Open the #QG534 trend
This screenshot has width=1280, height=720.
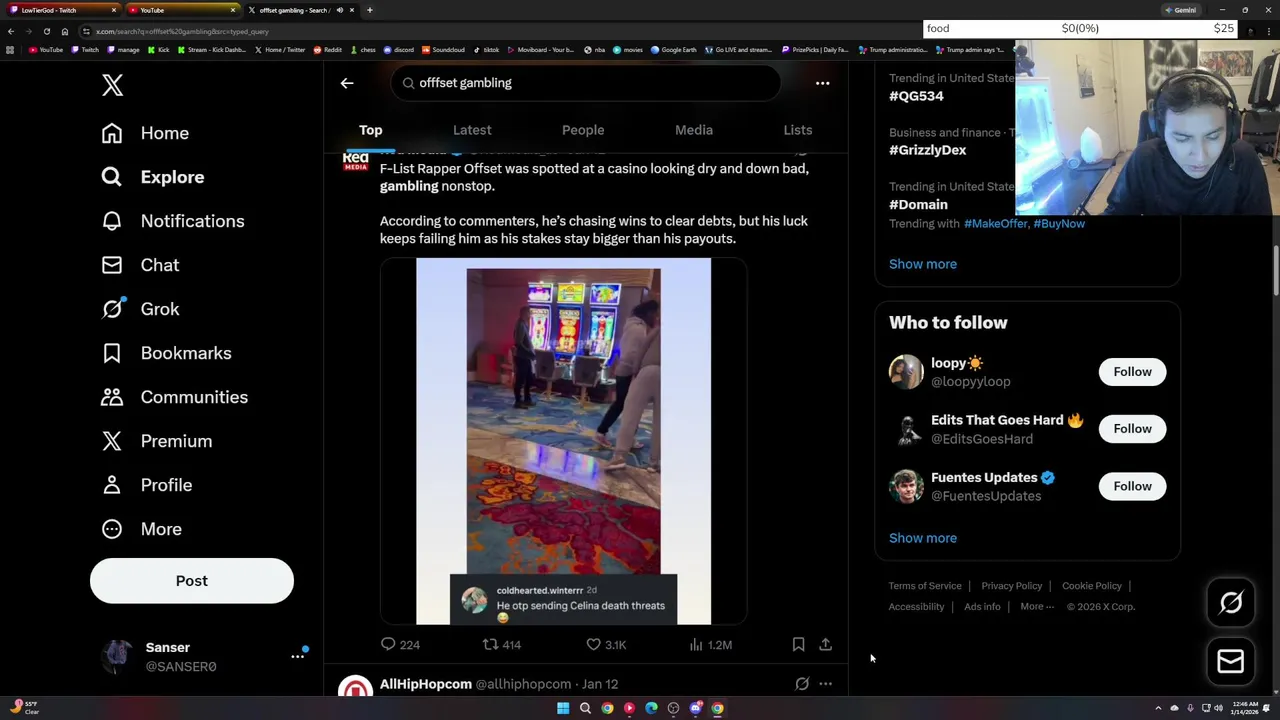pos(916,96)
